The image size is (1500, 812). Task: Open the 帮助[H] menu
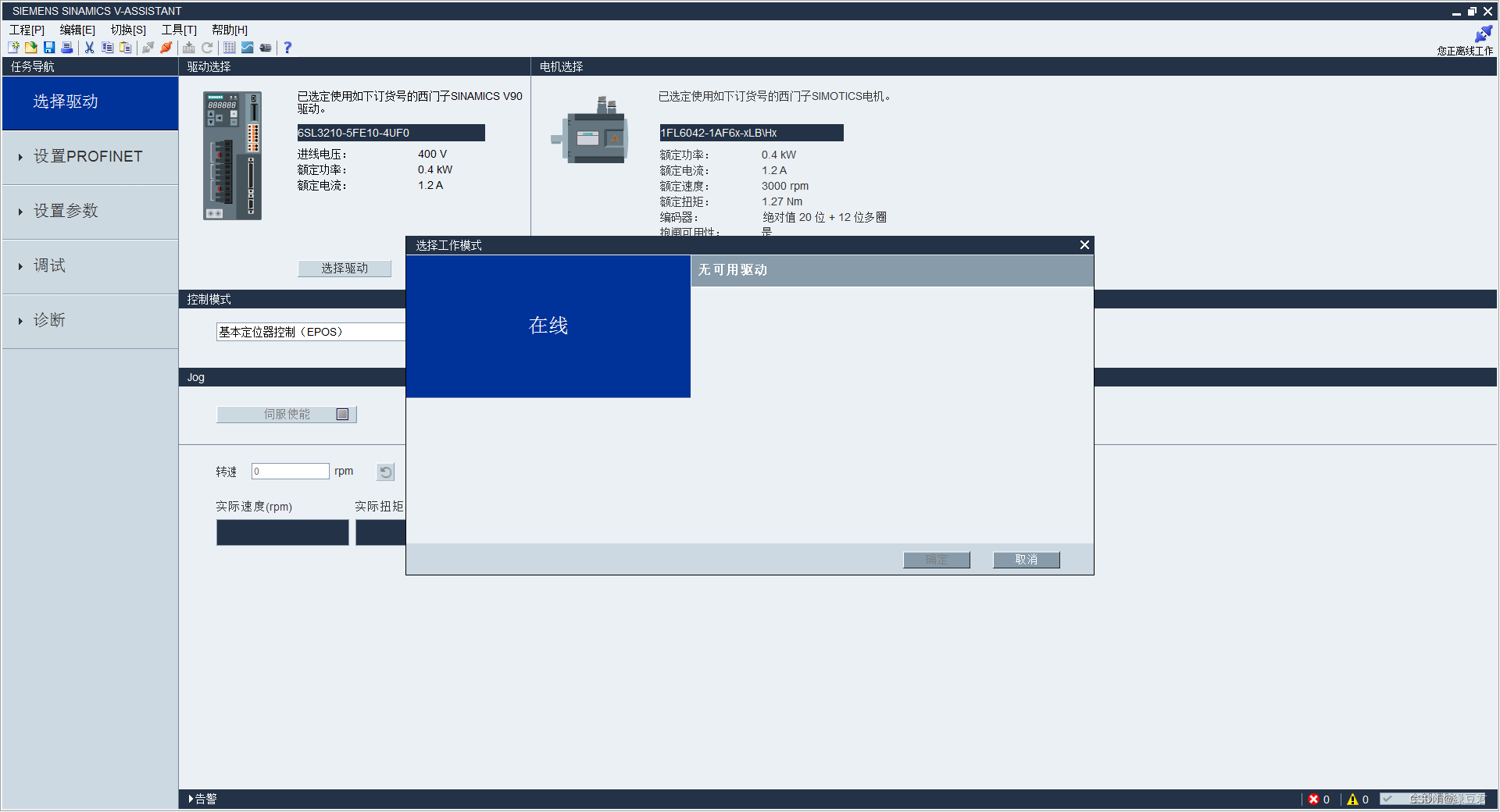pos(230,30)
